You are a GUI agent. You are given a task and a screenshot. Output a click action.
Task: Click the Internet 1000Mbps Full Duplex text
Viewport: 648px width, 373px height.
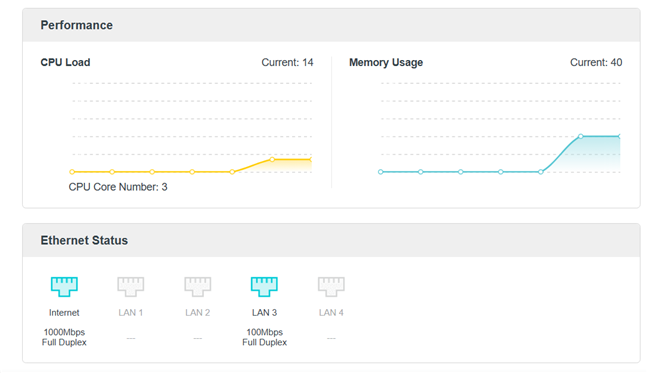[x=64, y=337]
